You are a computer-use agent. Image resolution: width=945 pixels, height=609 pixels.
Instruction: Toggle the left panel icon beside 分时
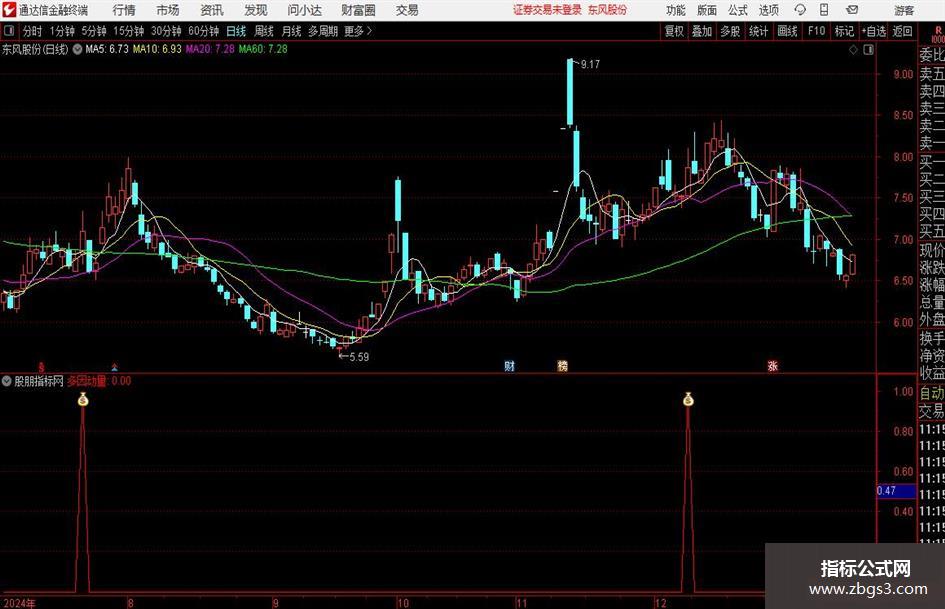pyautogui.click(x=8, y=31)
